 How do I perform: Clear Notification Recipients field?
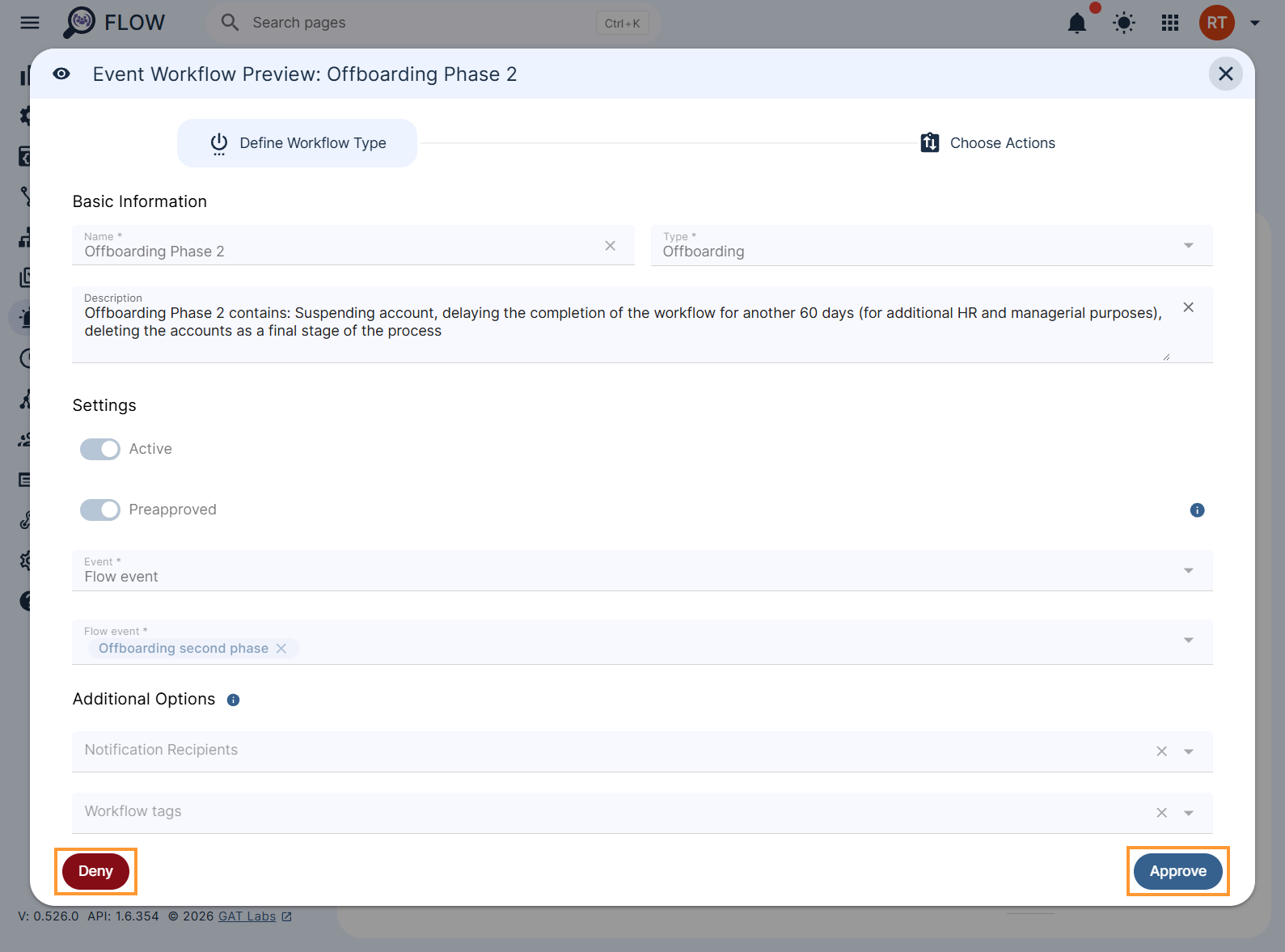pyautogui.click(x=1162, y=751)
